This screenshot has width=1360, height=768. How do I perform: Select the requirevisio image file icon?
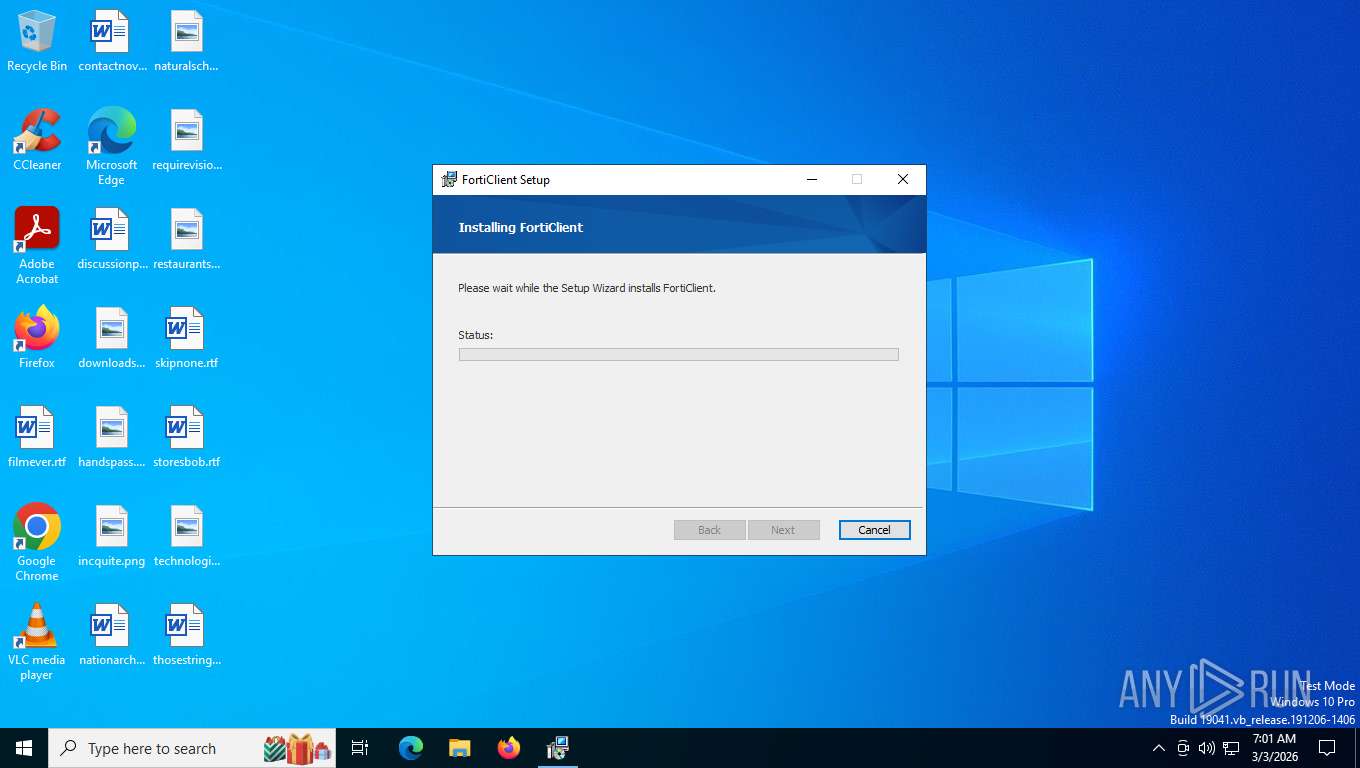[x=186, y=141]
